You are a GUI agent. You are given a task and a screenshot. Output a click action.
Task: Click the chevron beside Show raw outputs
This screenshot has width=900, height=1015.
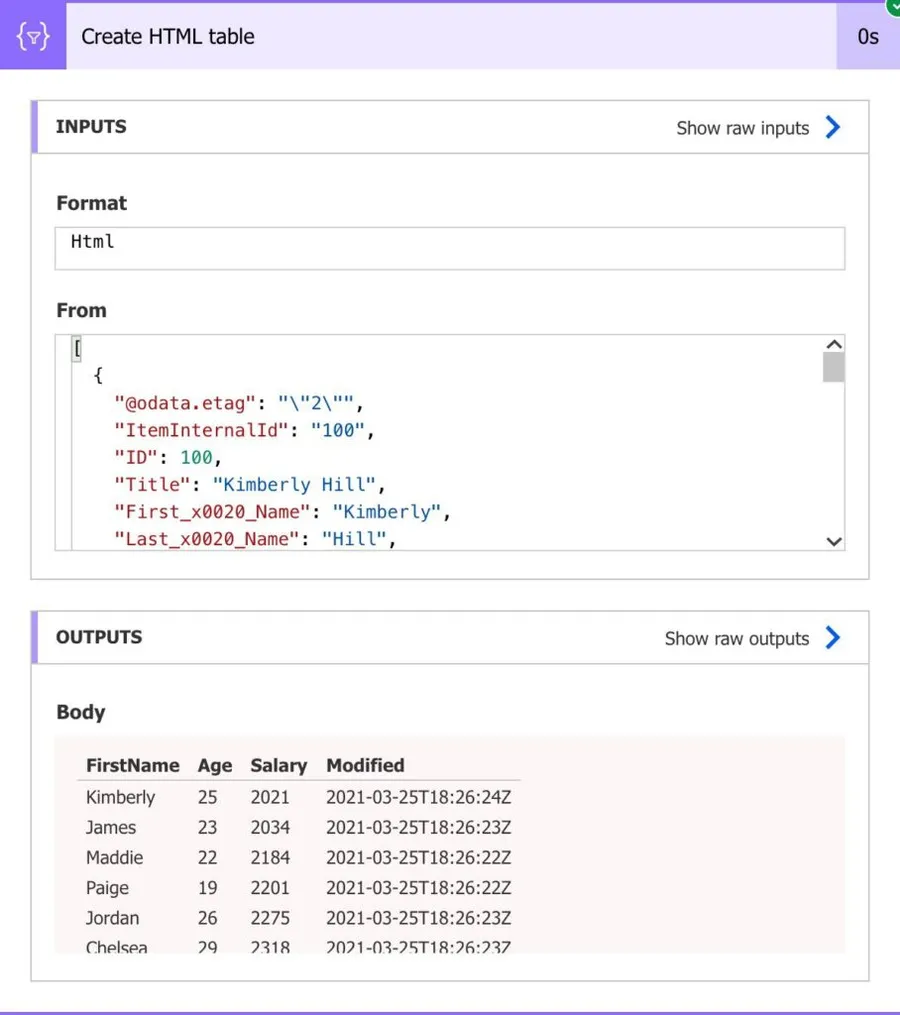(x=833, y=638)
